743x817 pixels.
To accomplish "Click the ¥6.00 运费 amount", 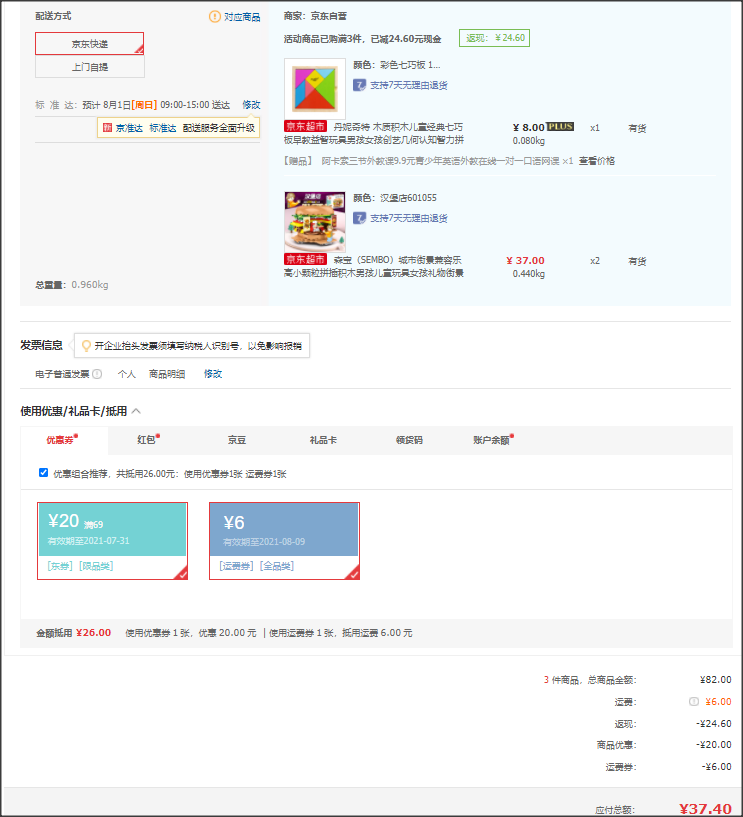I will [x=718, y=702].
